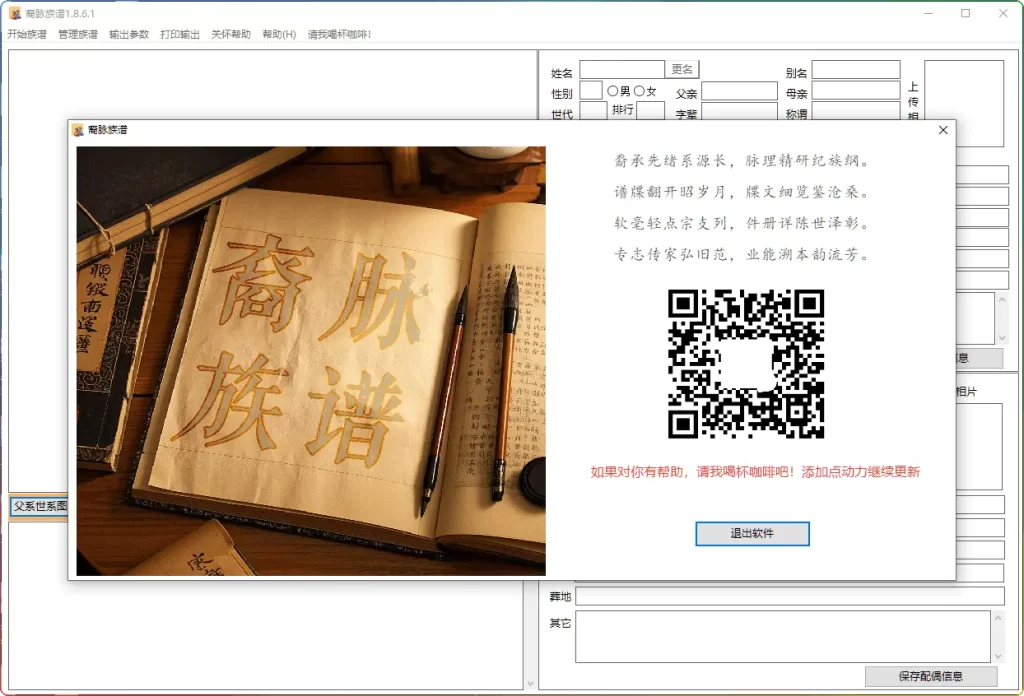The image size is (1024, 696).
Task: Click the 更名 button next to 姓名
Action: pyautogui.click(x=682, y=69)
